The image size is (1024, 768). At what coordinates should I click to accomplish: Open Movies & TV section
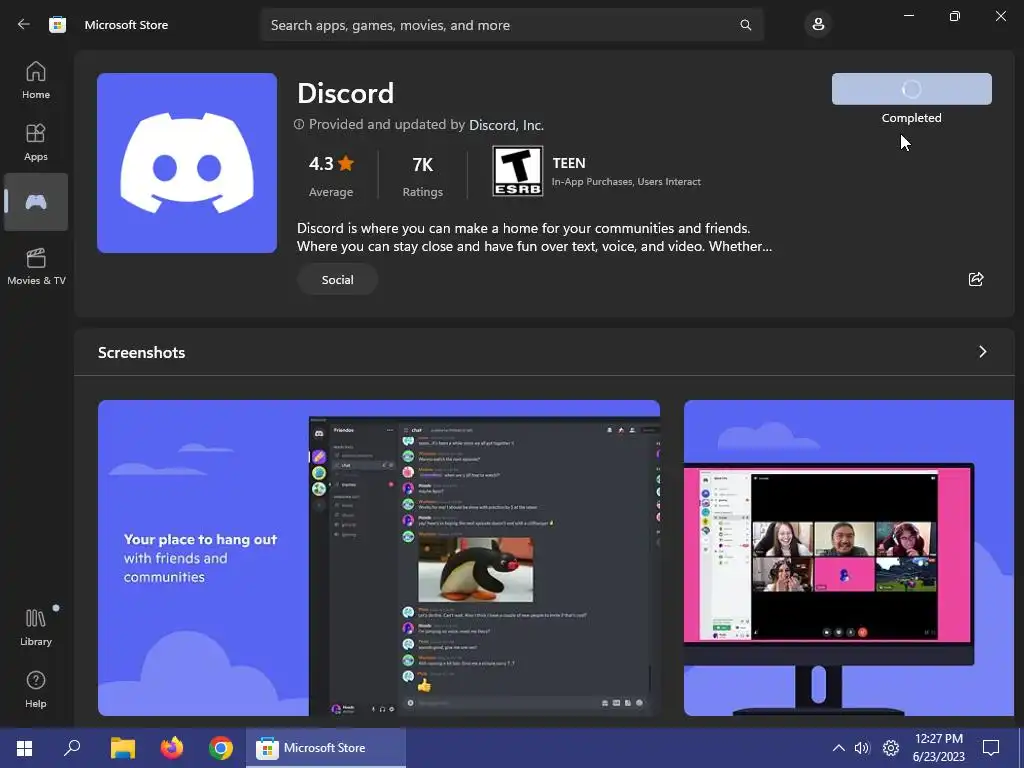[36, 266]
